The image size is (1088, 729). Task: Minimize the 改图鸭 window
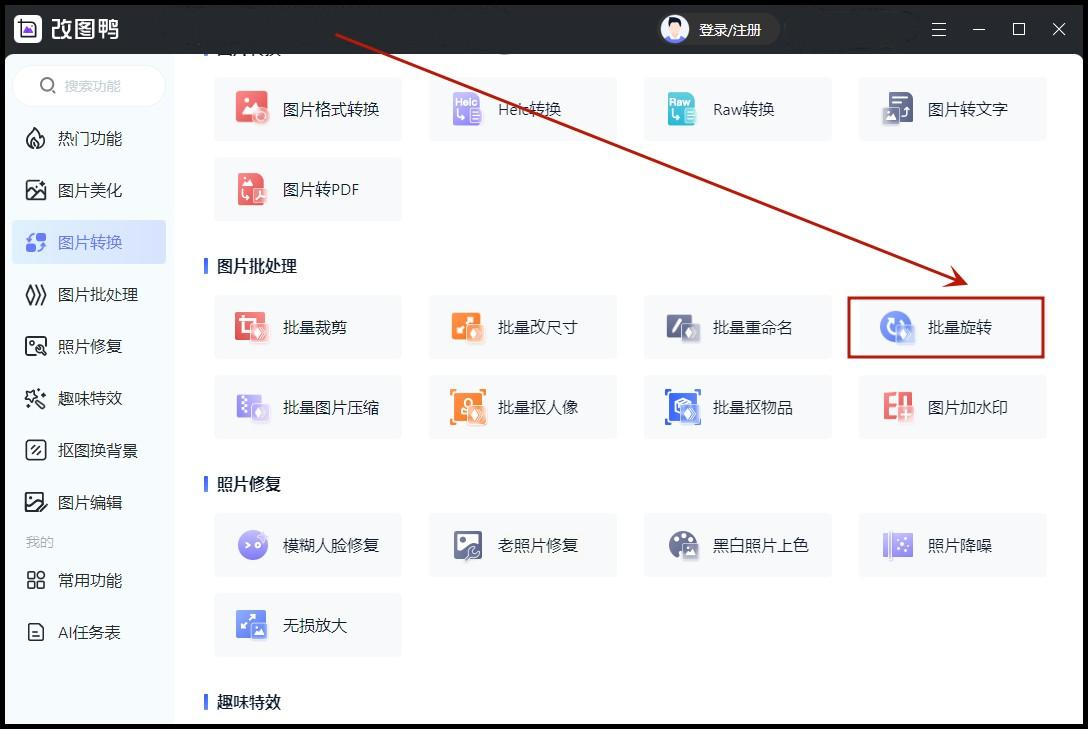979,29
